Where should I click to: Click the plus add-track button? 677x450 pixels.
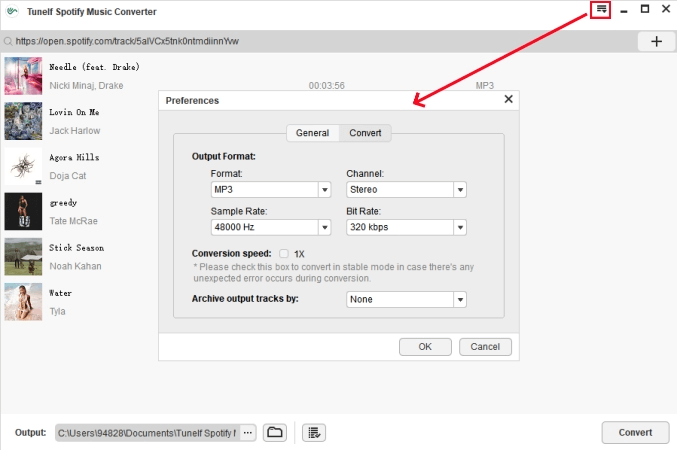coord(656,41)
